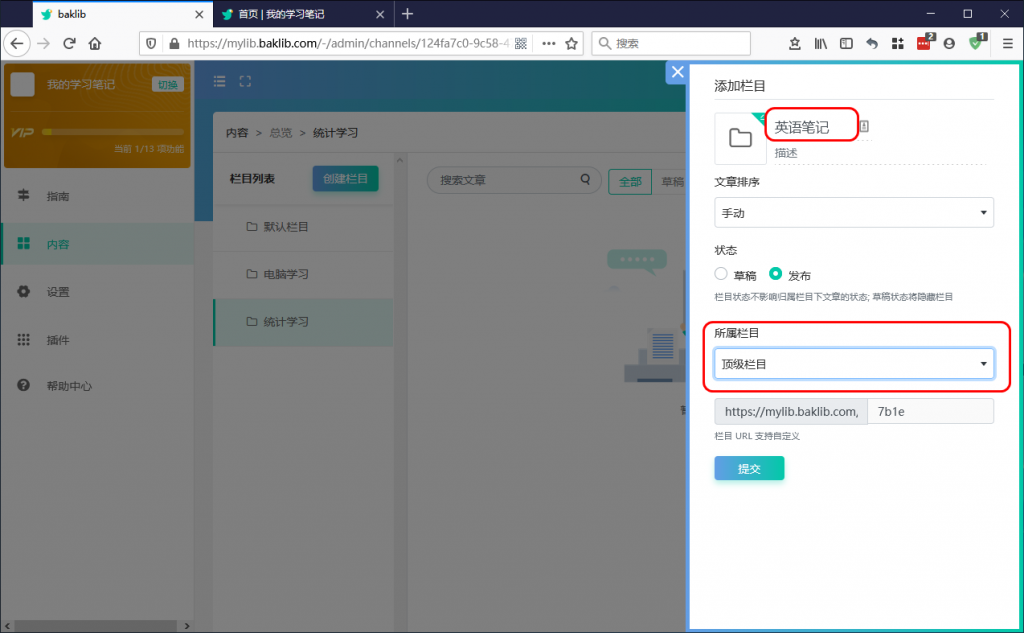Click the column URL slug field 7b1e
This screenshot has height=633, width=1024.
929,411
